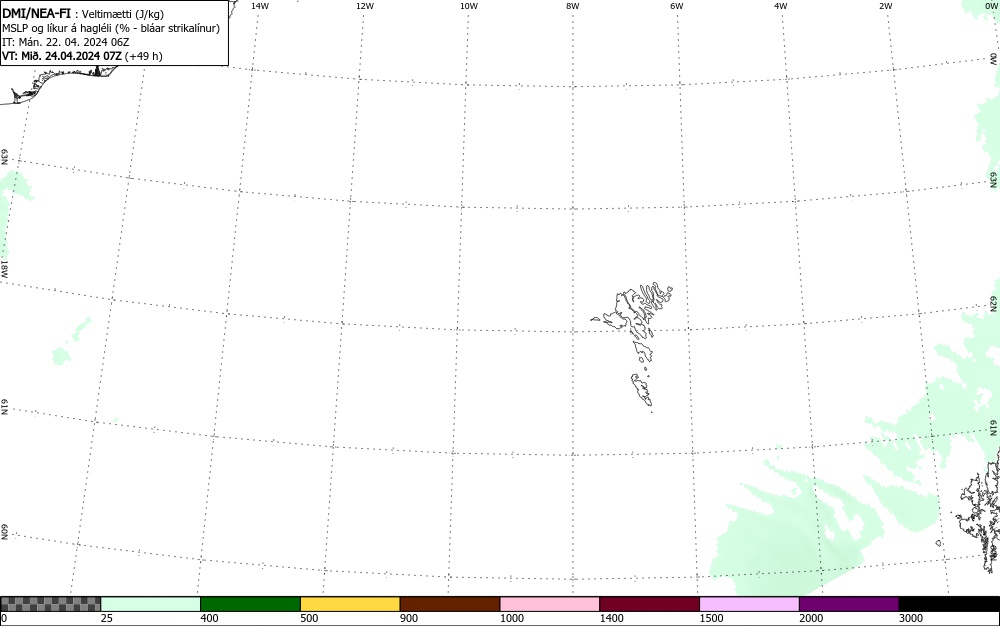Click the light green 25–400 legend swatch
The image size is (1000, 626).
tap(151, 604)
